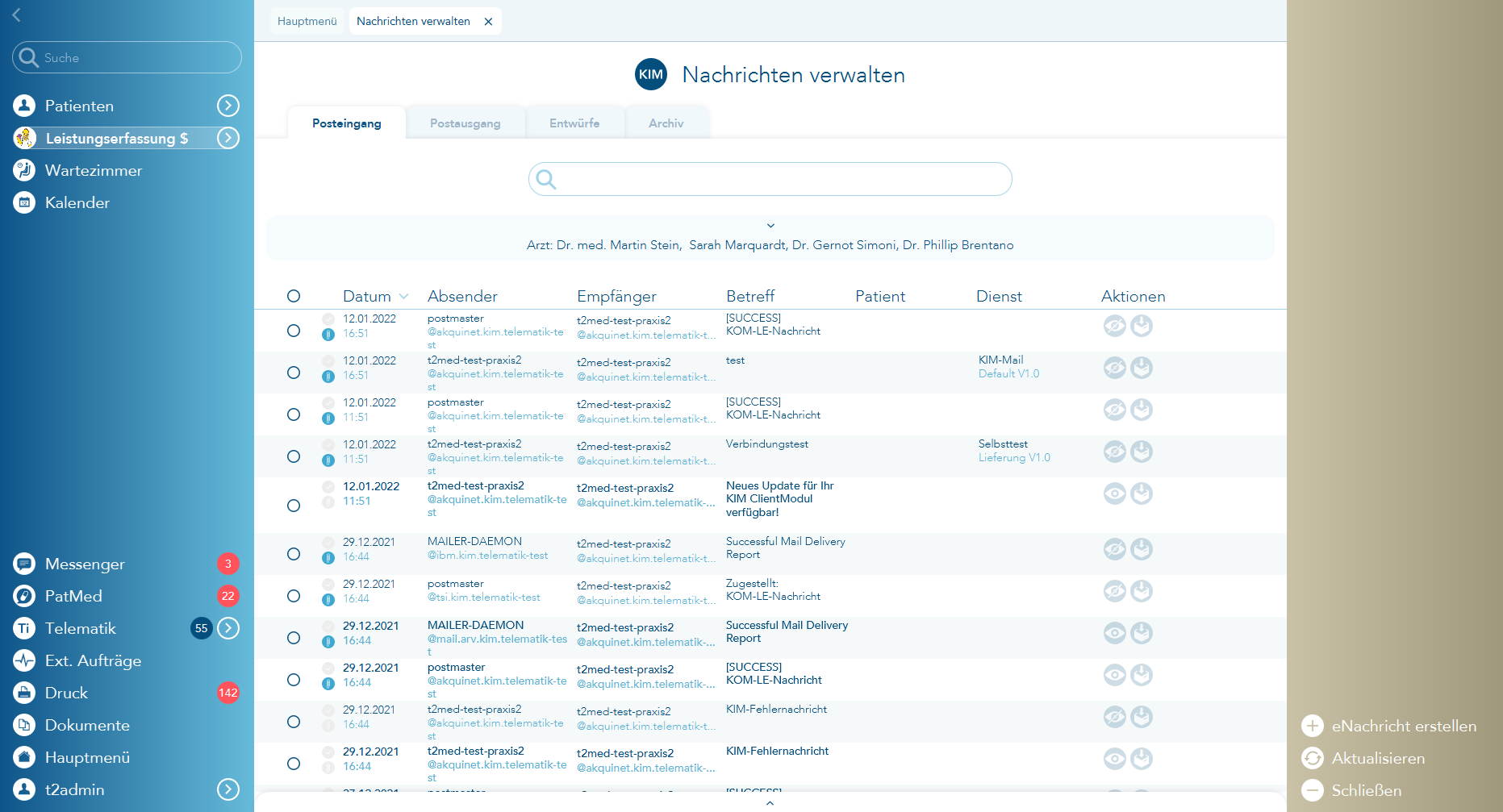Viewport: 1503px width, 812px height.
Task: Click the Aktualisieren refresh icon
Action: 1313,758
